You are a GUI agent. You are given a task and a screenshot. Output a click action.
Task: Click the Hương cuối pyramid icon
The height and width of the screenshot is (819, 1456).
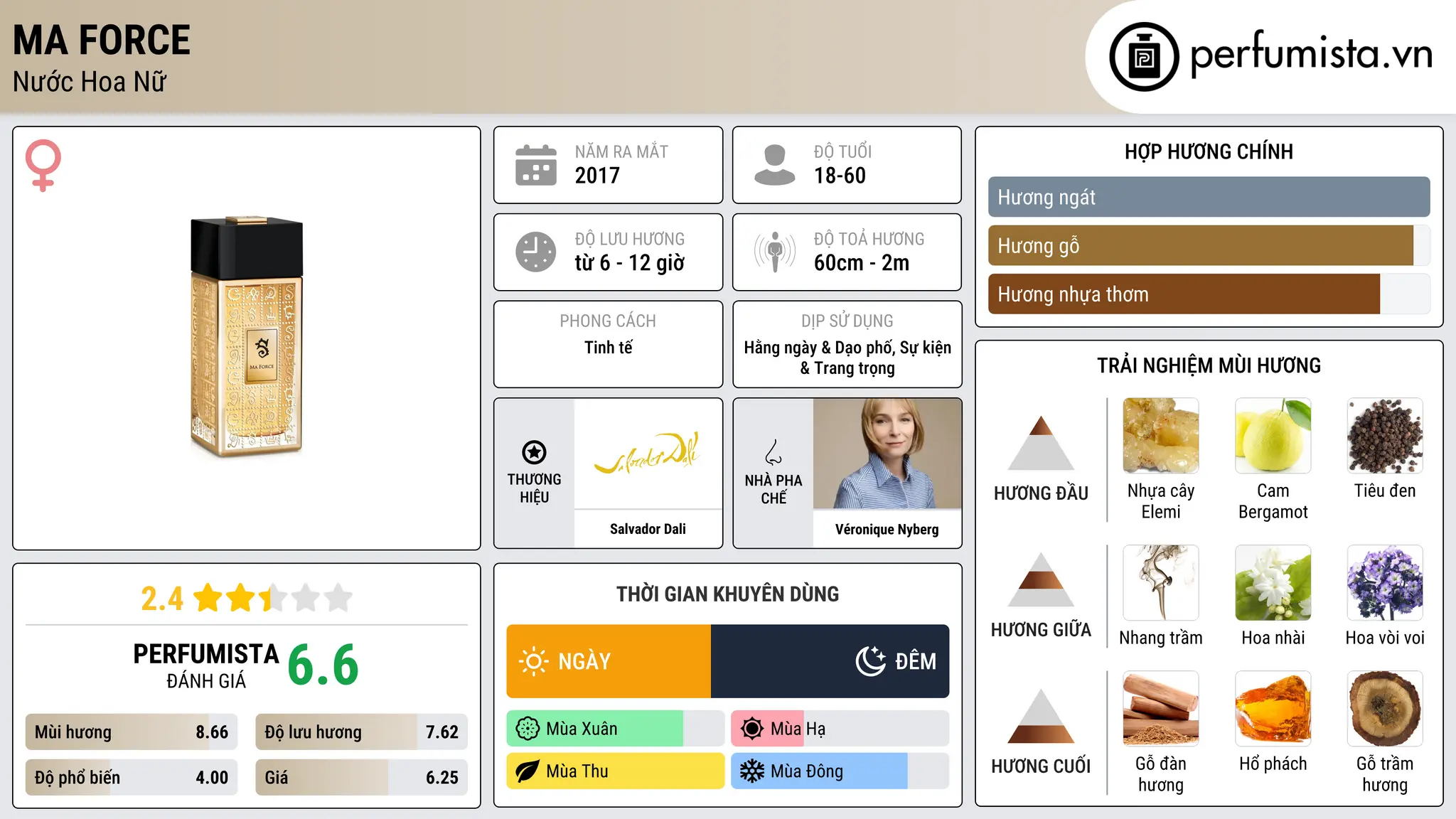point(1041,716)
